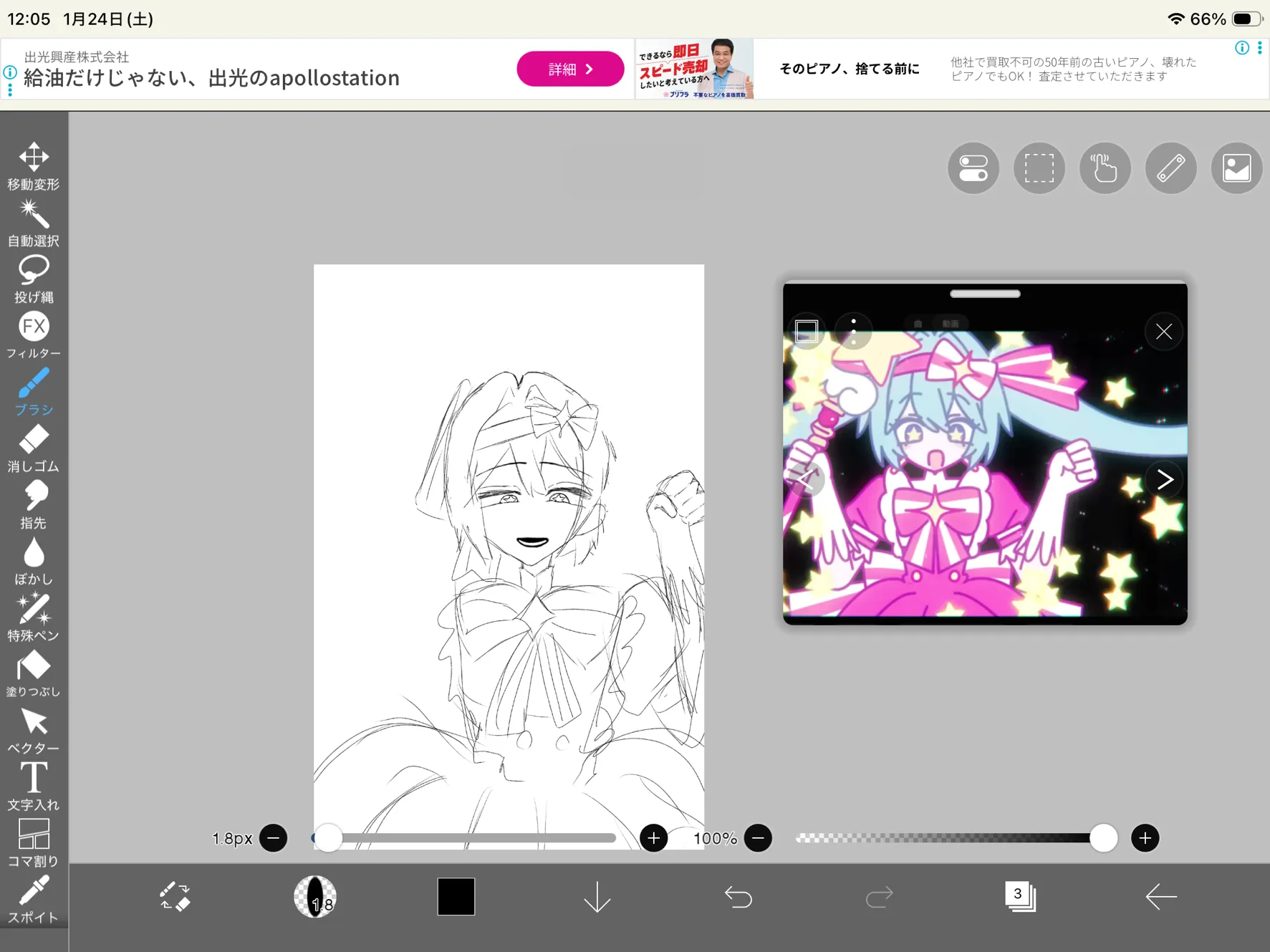
Task: Open the material image button
Action: (x=1237, y=168)
